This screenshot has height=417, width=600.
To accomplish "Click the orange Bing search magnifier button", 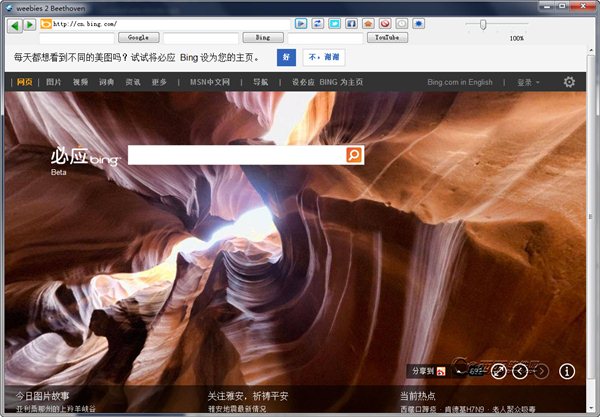I will pos(354,155).
